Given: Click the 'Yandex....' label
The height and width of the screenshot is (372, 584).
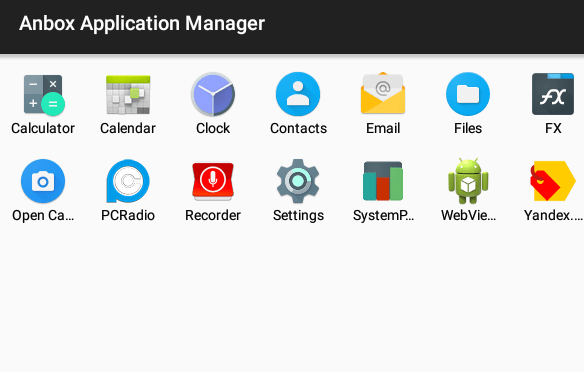Looking at the screenshot, I should (553, 216).
